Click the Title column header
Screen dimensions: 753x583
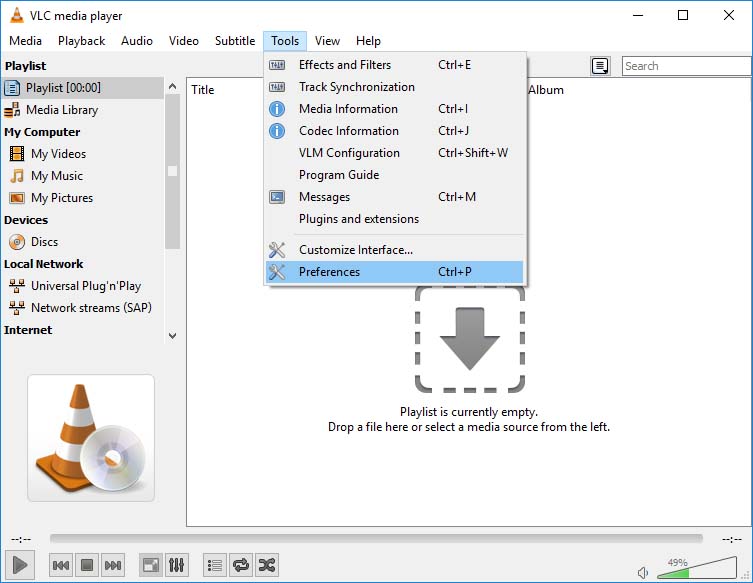(203, 90)
